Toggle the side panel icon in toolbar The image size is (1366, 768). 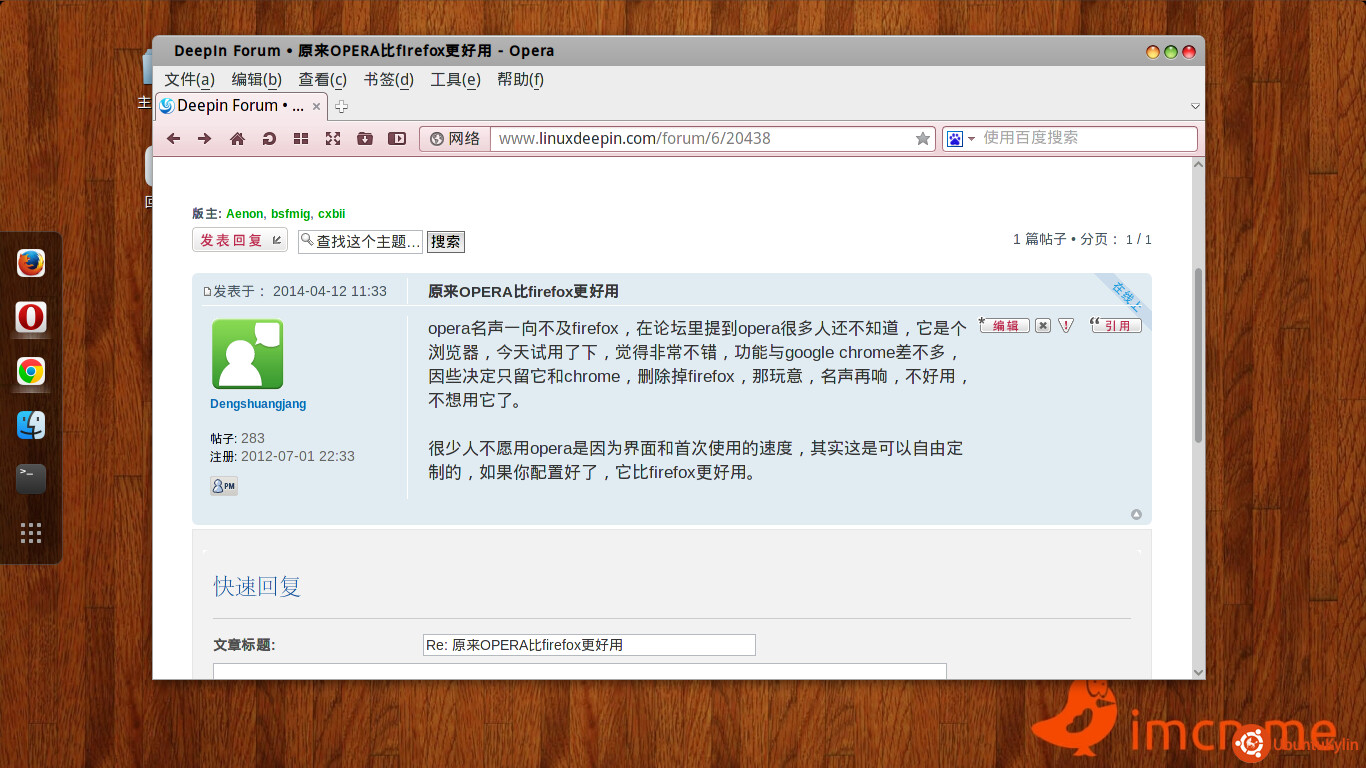click(x=397, y=139)
